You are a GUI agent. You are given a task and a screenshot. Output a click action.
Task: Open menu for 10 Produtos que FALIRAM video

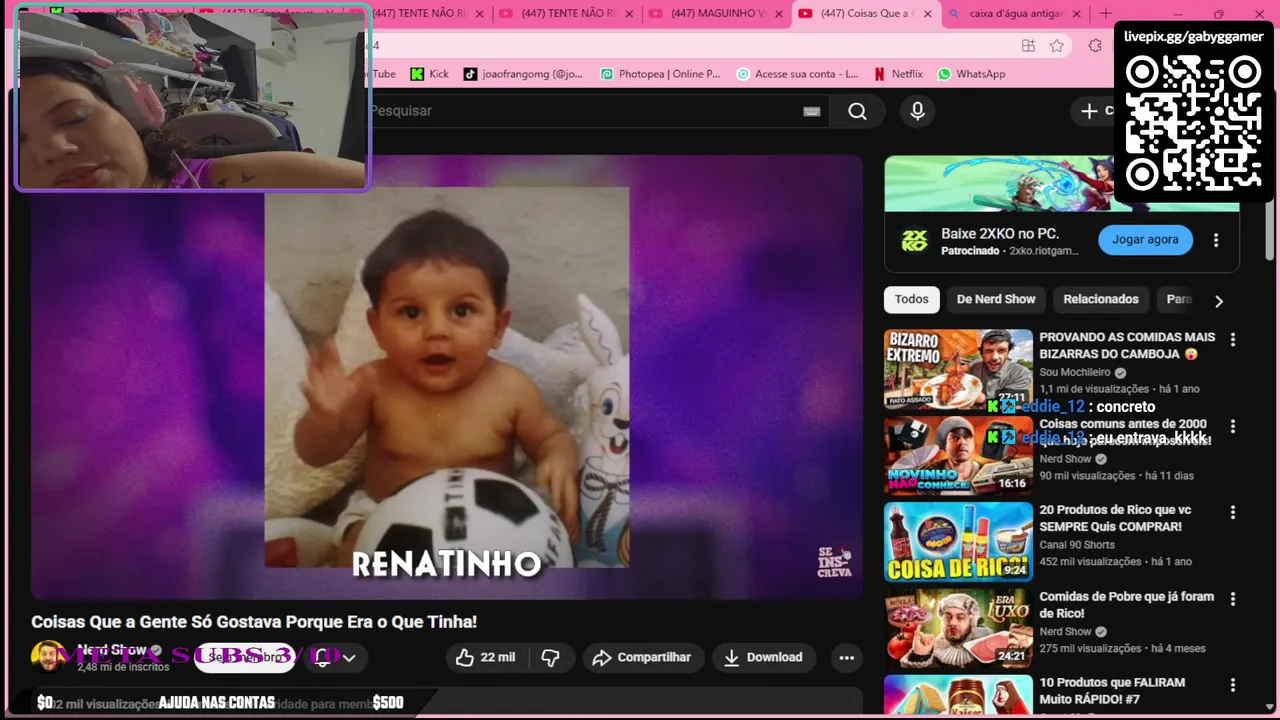click(1232, 685)
